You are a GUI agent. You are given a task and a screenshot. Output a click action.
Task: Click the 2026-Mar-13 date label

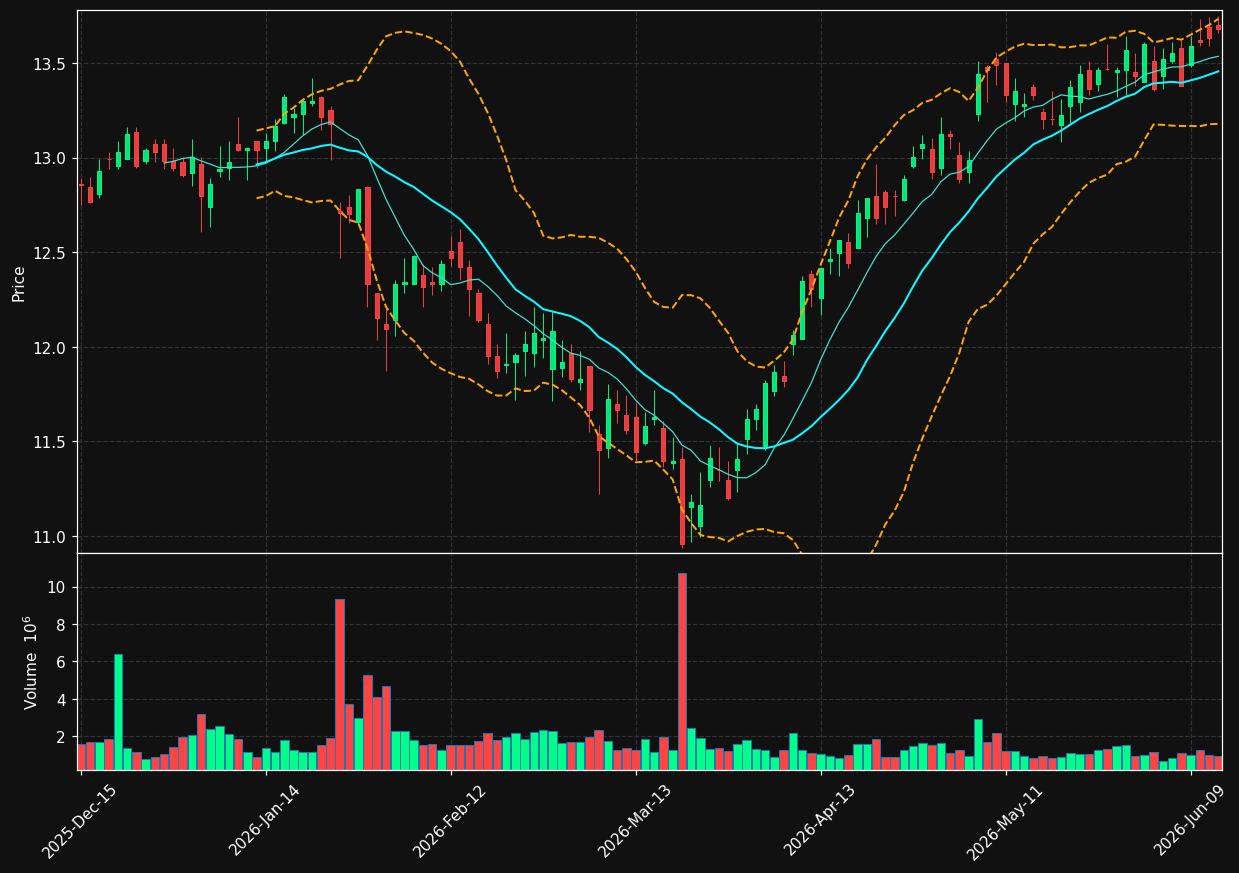[x=635, y=821]
